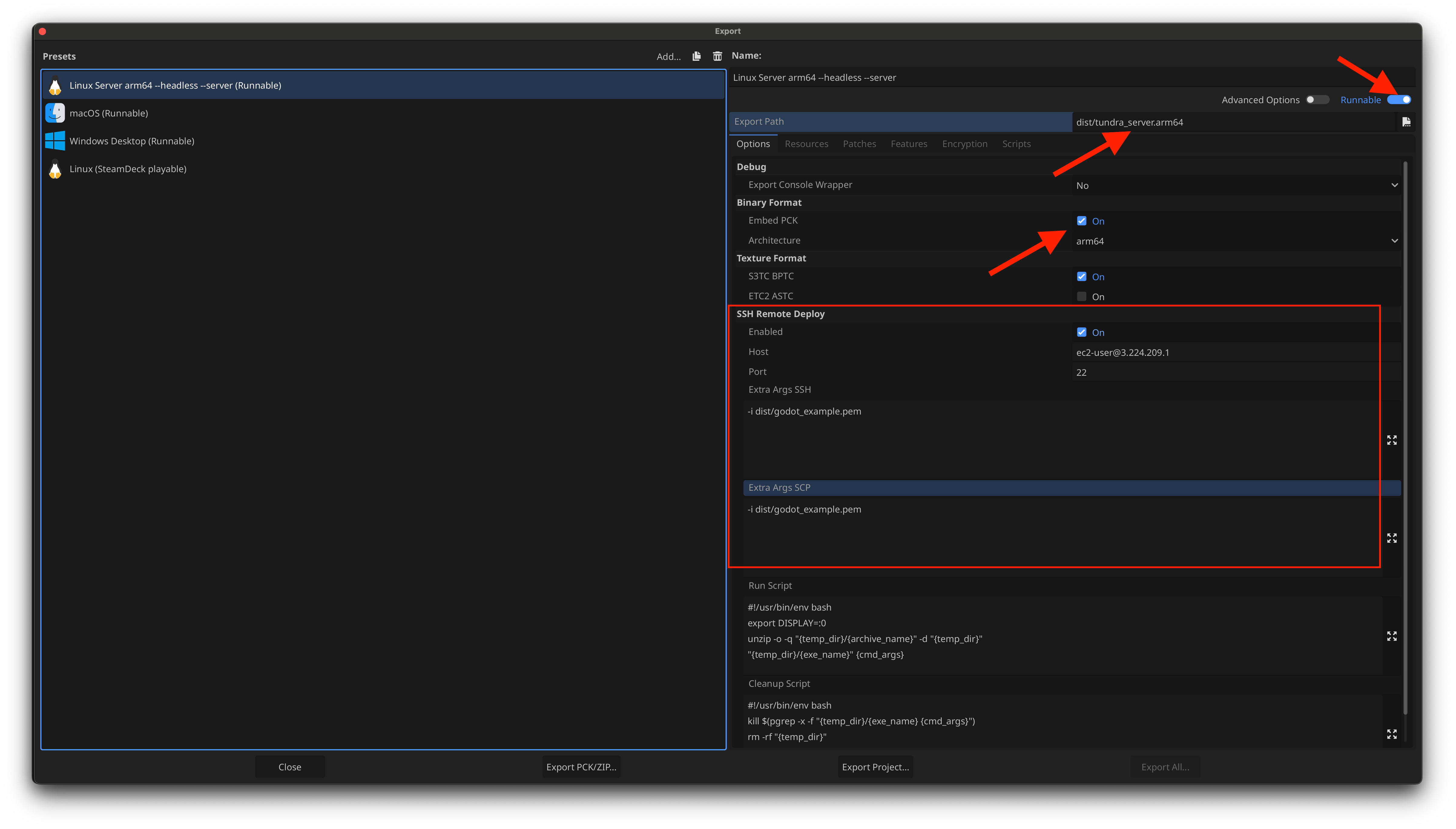Screen dimensions: 1456x829
Task: Click inside the Run Script text area
Action: [1062, 635]
